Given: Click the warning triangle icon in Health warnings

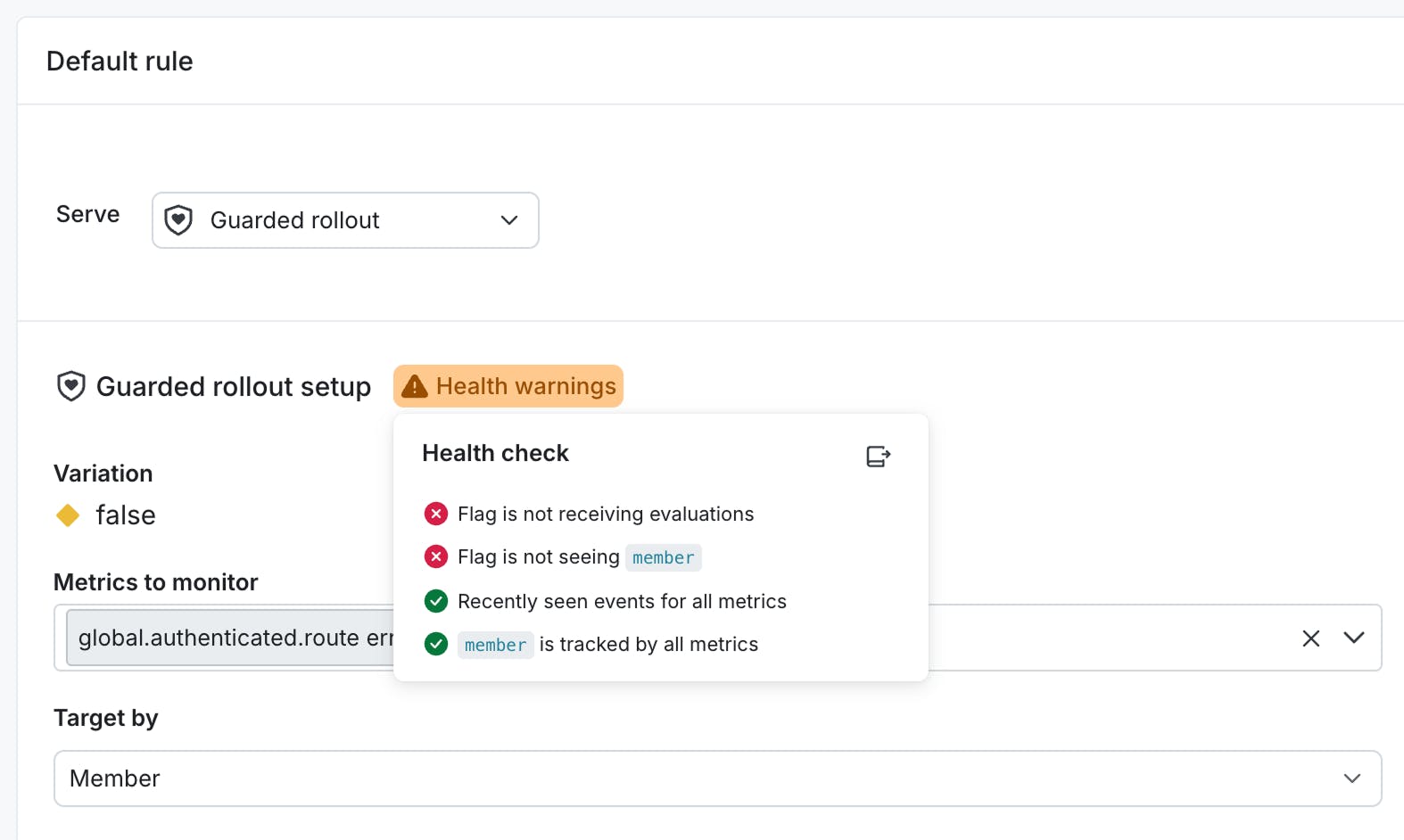Looking at the screenshot, I should [x=415, y=386].
